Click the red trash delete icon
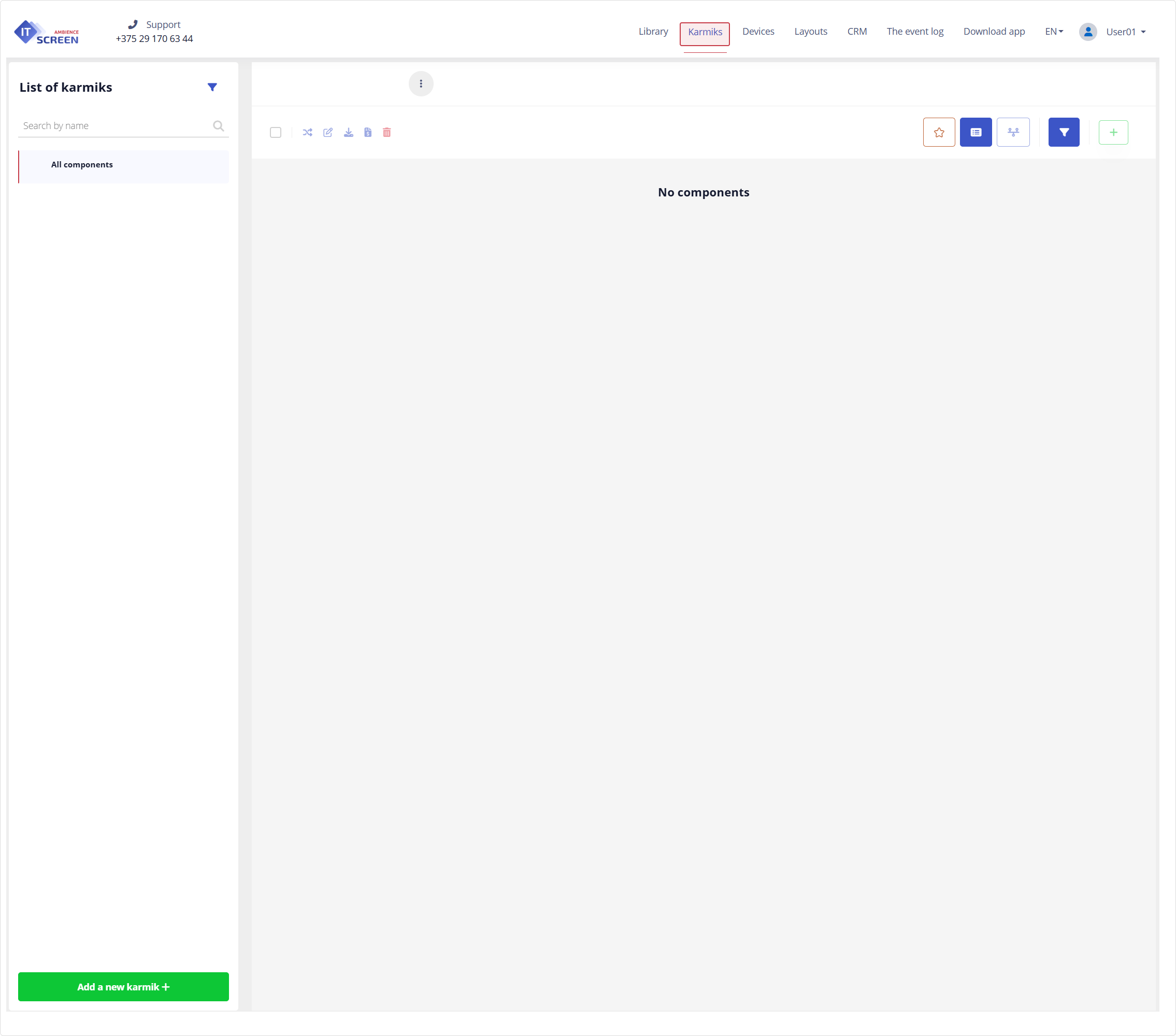 (x=386, y=132)
